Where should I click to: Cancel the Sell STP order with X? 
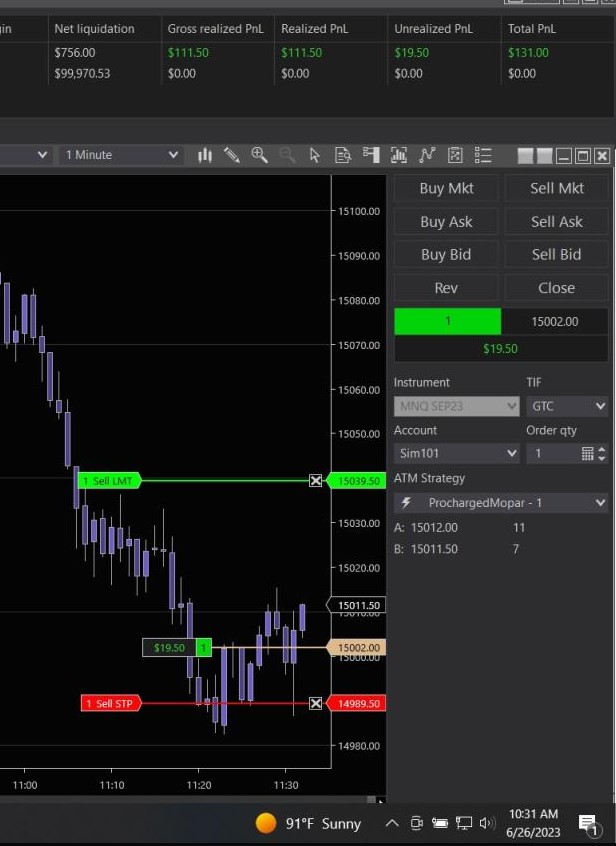tap(316, 703)
